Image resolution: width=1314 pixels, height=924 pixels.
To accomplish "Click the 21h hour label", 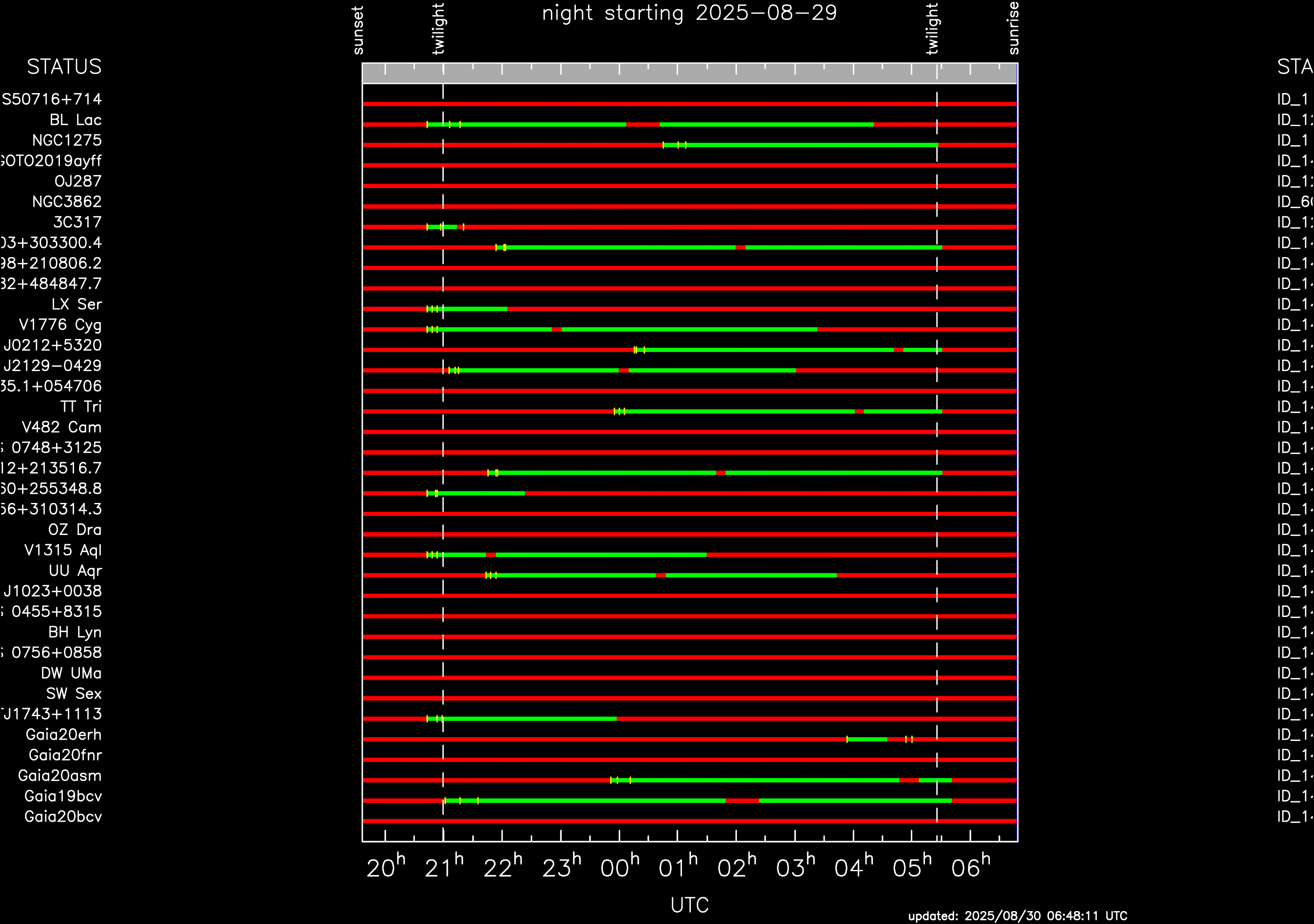I will coord(444,868).
